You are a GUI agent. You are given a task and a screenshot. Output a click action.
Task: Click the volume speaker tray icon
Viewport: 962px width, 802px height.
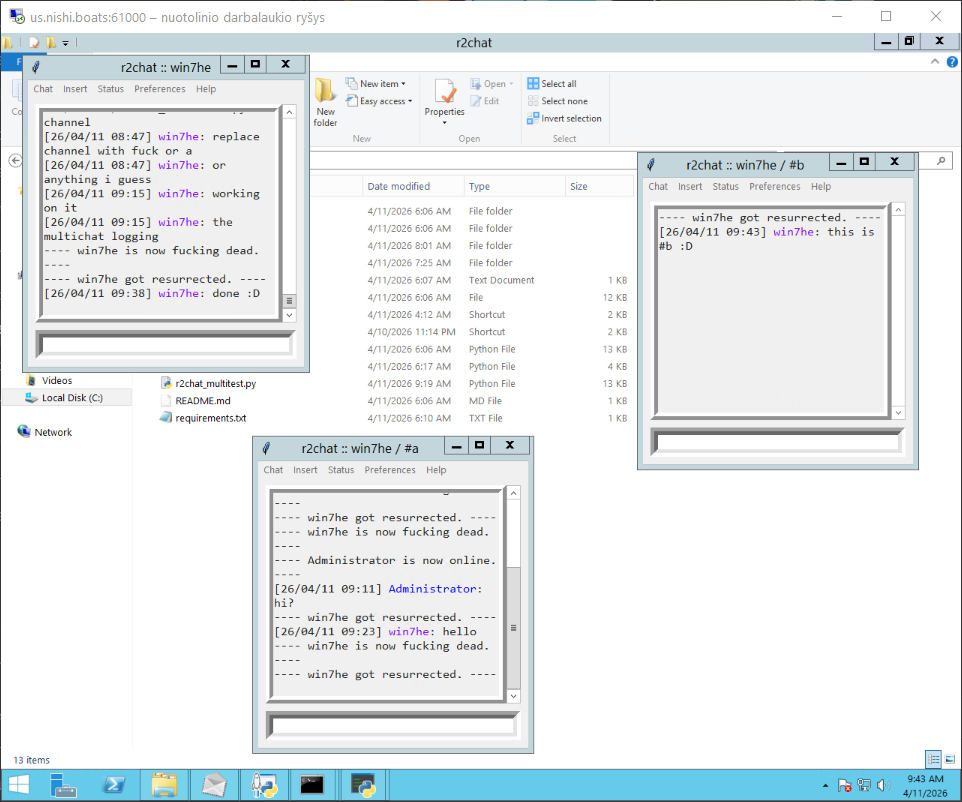(883, 785)
